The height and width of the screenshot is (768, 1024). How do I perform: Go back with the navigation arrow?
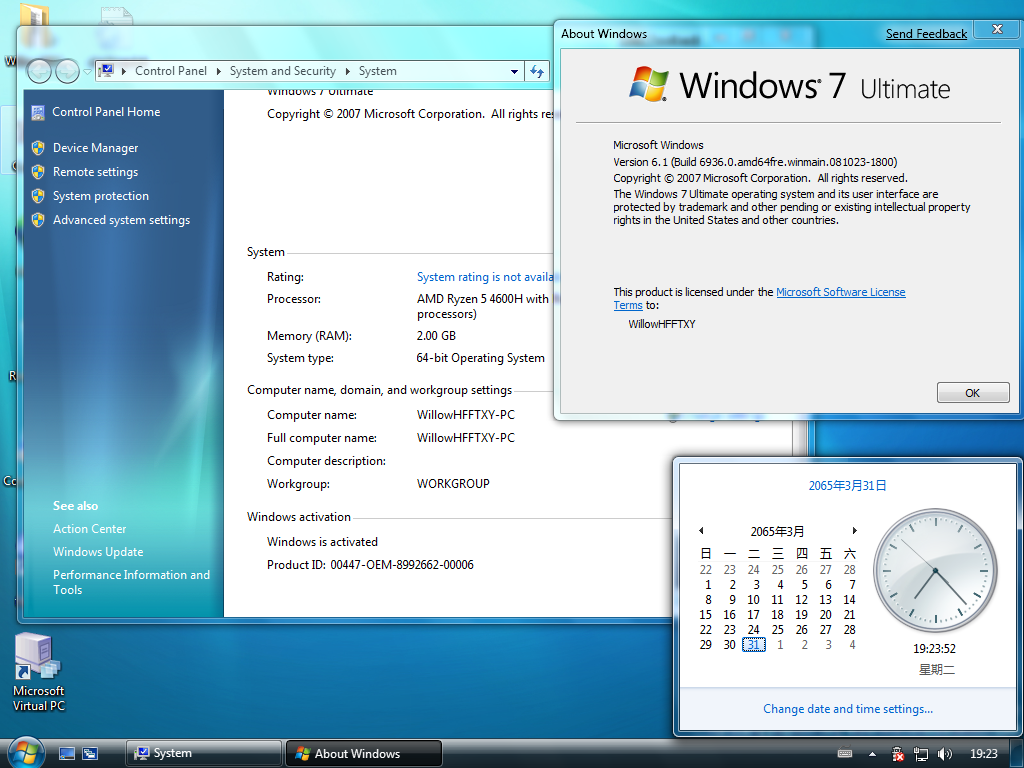[39, 71]
